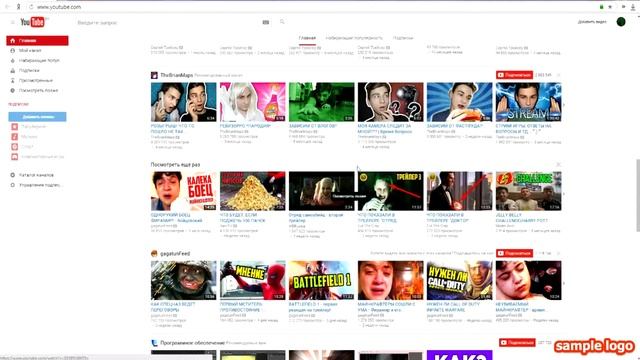The height and width of the screenshot is (360, 640).
Task: Click the gaming channel red icon in sidebar
Action: click(15, 157)
